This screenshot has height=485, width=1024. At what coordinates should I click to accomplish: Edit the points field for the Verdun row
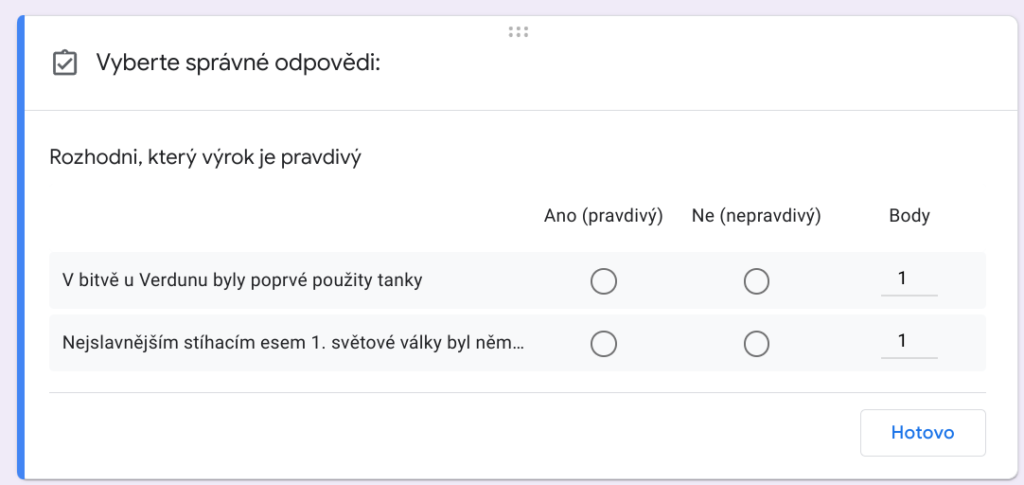pyautogui.click(x=908, y=279)
